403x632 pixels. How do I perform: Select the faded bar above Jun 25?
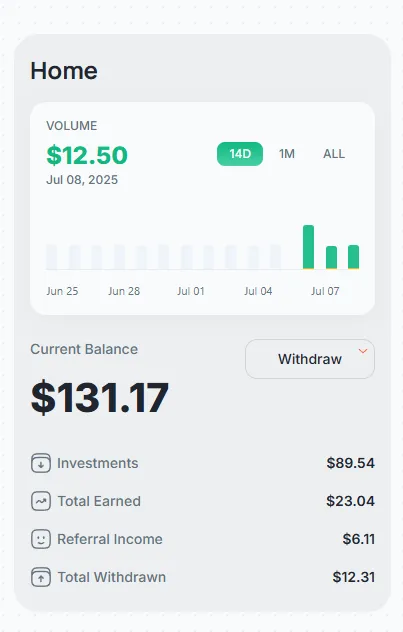pyautogui.click(x=52, y=257)
